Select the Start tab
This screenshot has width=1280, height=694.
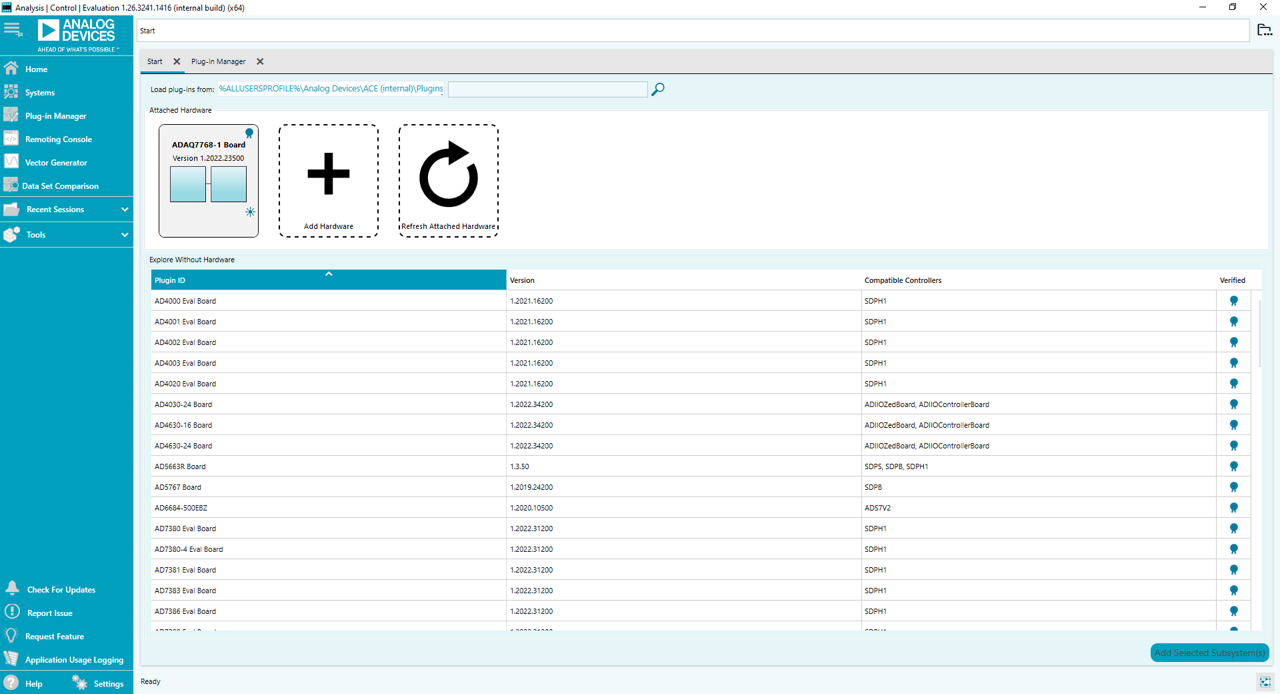[x=155, y=61]
